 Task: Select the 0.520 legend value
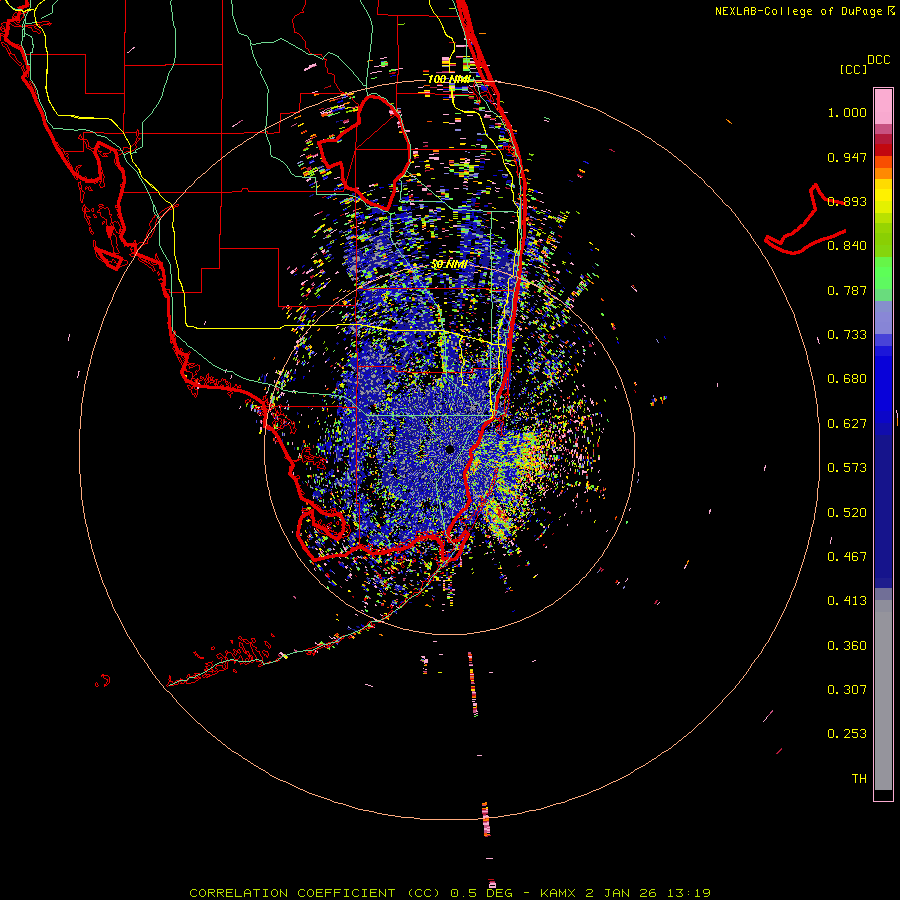coord(847,513)
